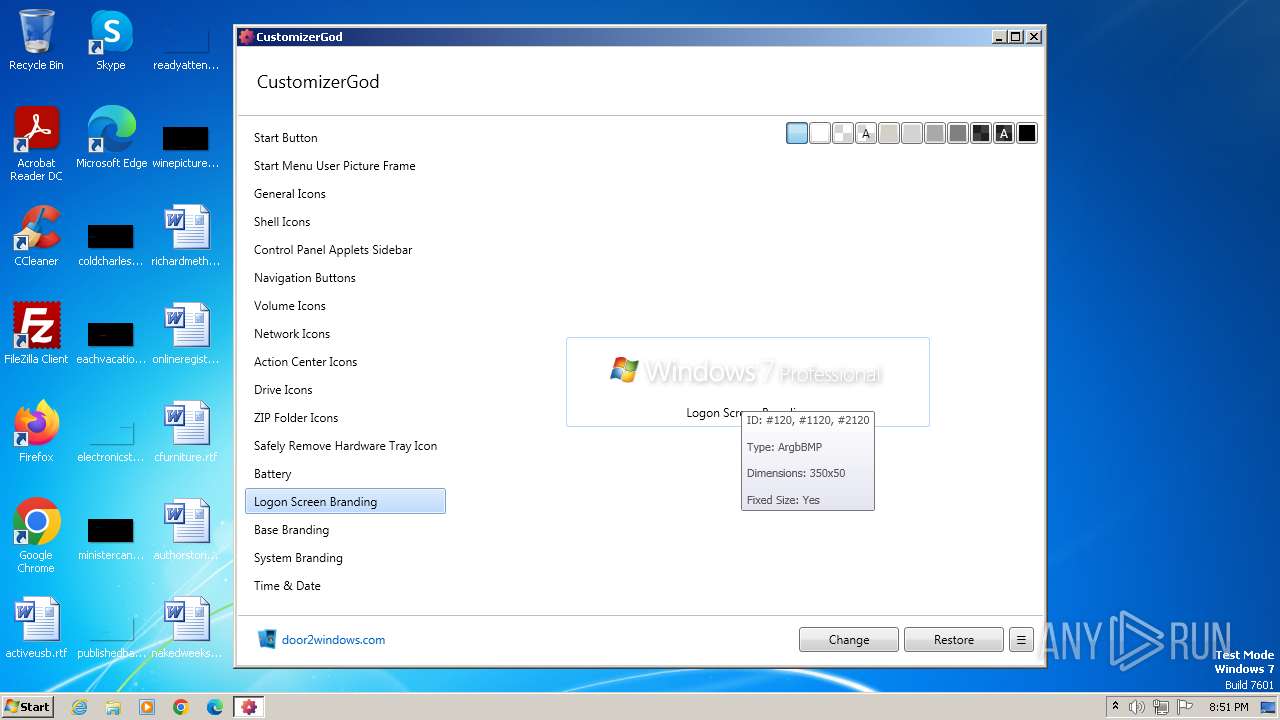Open the Windows Start menu

(27, 707)
